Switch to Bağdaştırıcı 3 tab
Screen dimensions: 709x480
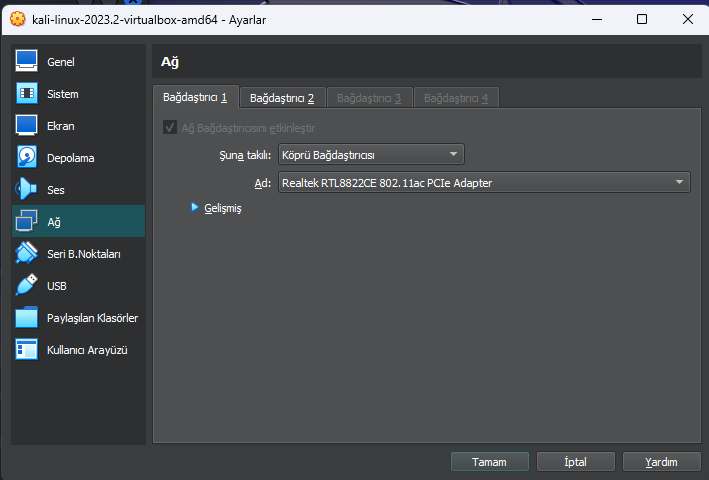369,98
